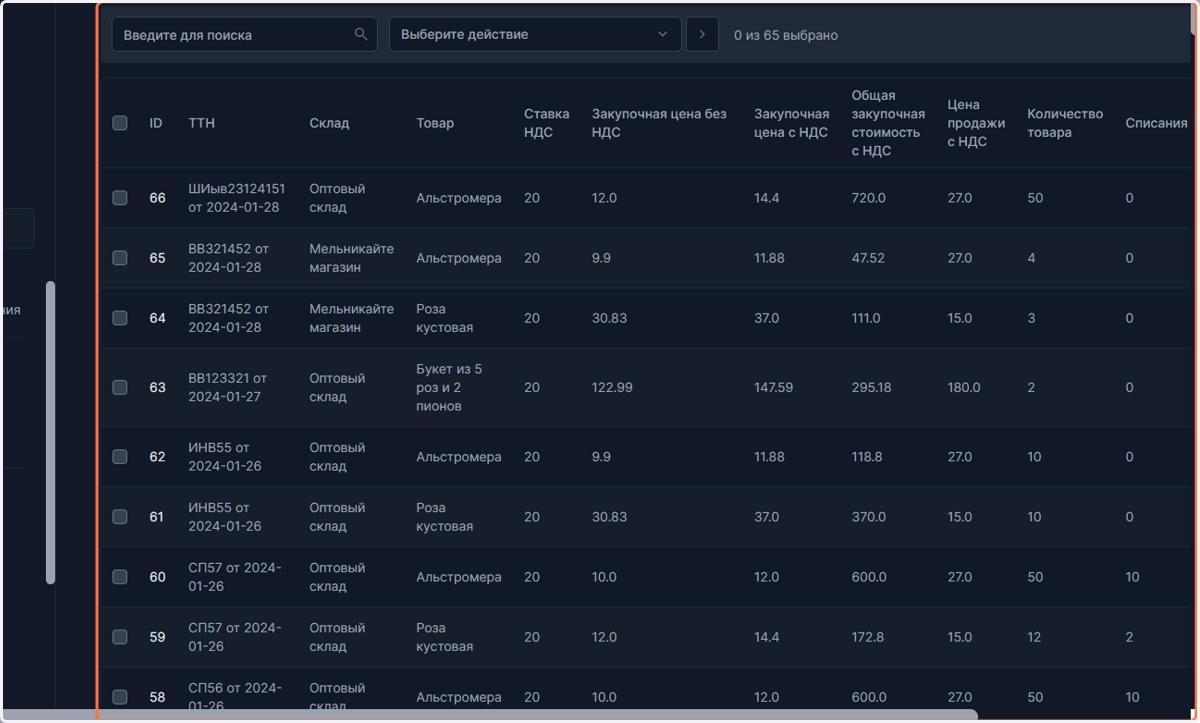
Task: Click 'Альстромера' in row 66
Action: pos(459,198)
